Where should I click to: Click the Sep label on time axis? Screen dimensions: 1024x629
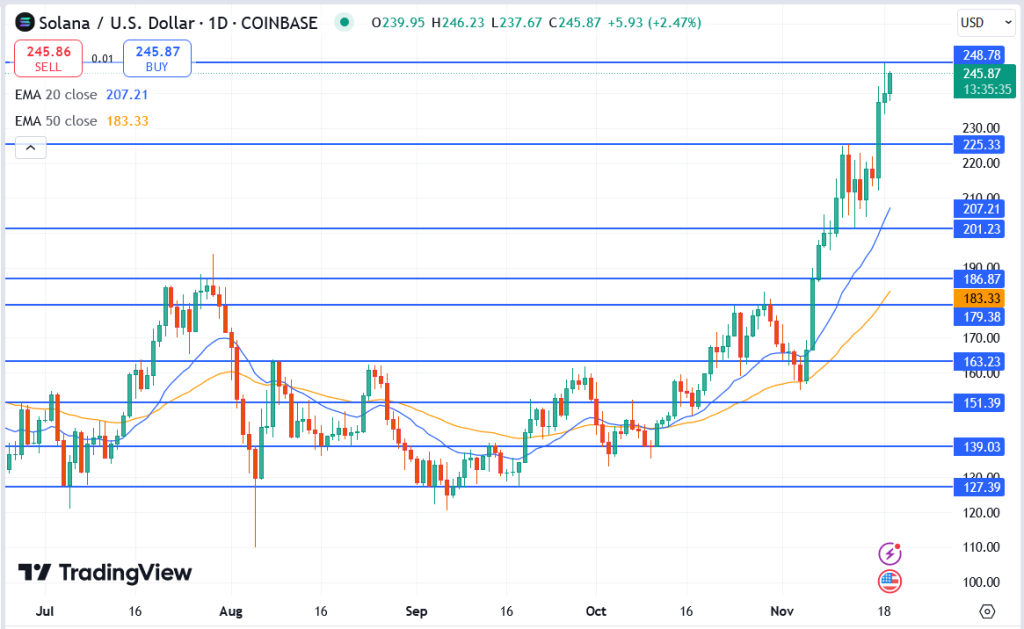[416, 611]
